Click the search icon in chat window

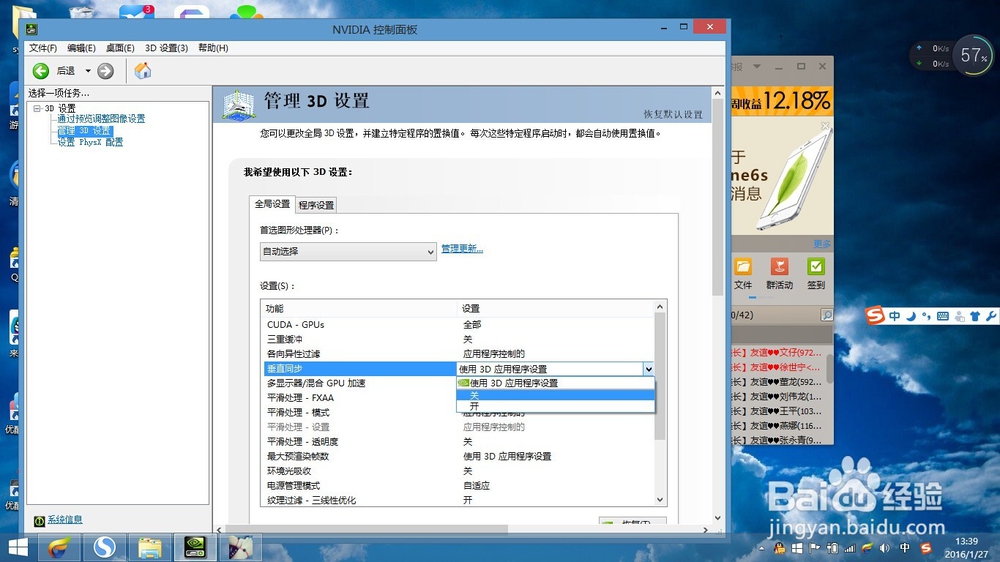coord(827,315)
